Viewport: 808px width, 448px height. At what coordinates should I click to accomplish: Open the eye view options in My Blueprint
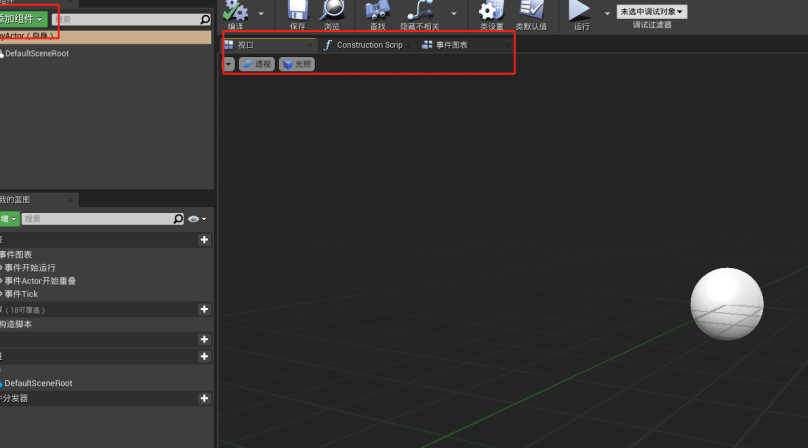pos(194,218)
